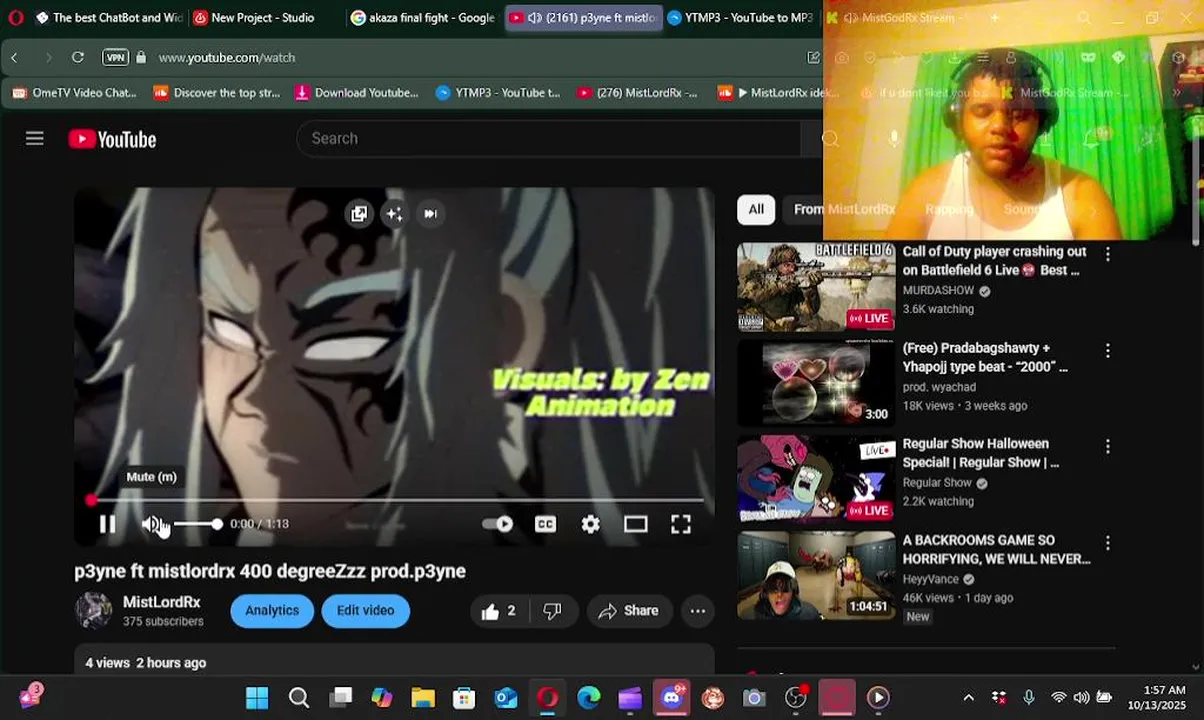The width and height of the screenshot is (1204, 720).
Task: Open Battlefield 6 live video thumbnail
Action: point(816,287)
